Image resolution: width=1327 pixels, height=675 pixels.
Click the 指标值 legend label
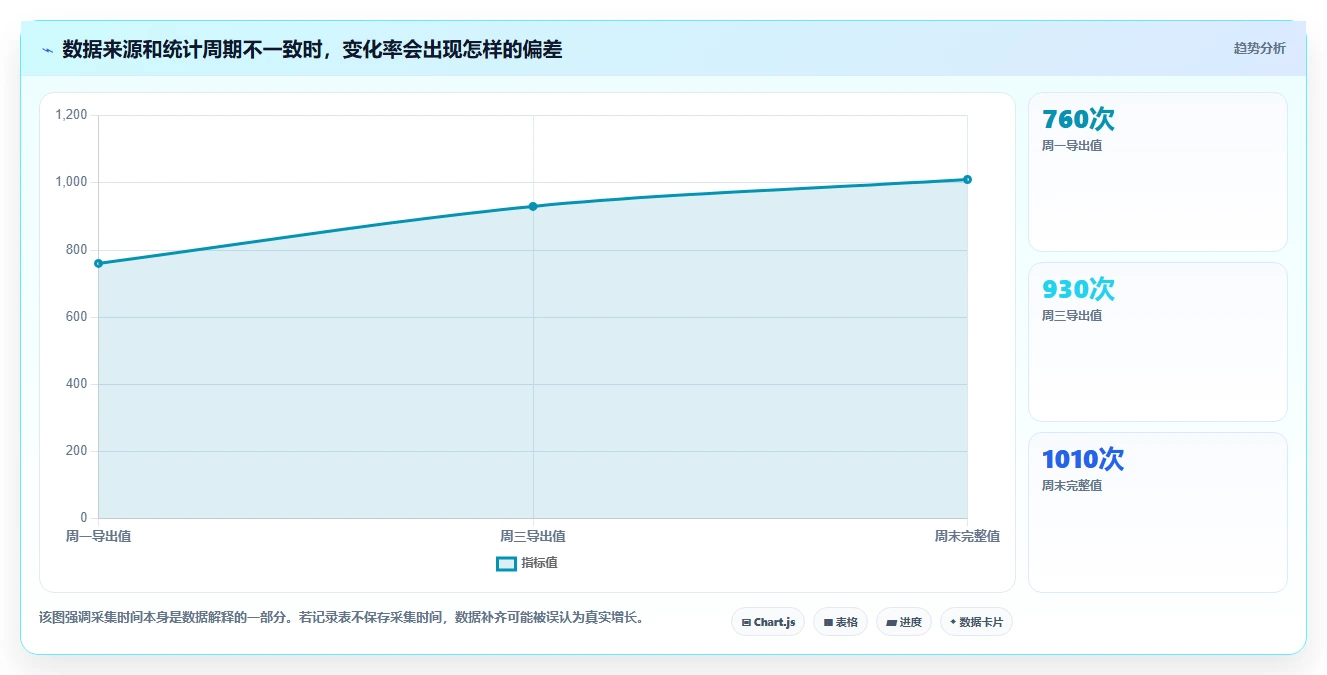click(539, 564)
